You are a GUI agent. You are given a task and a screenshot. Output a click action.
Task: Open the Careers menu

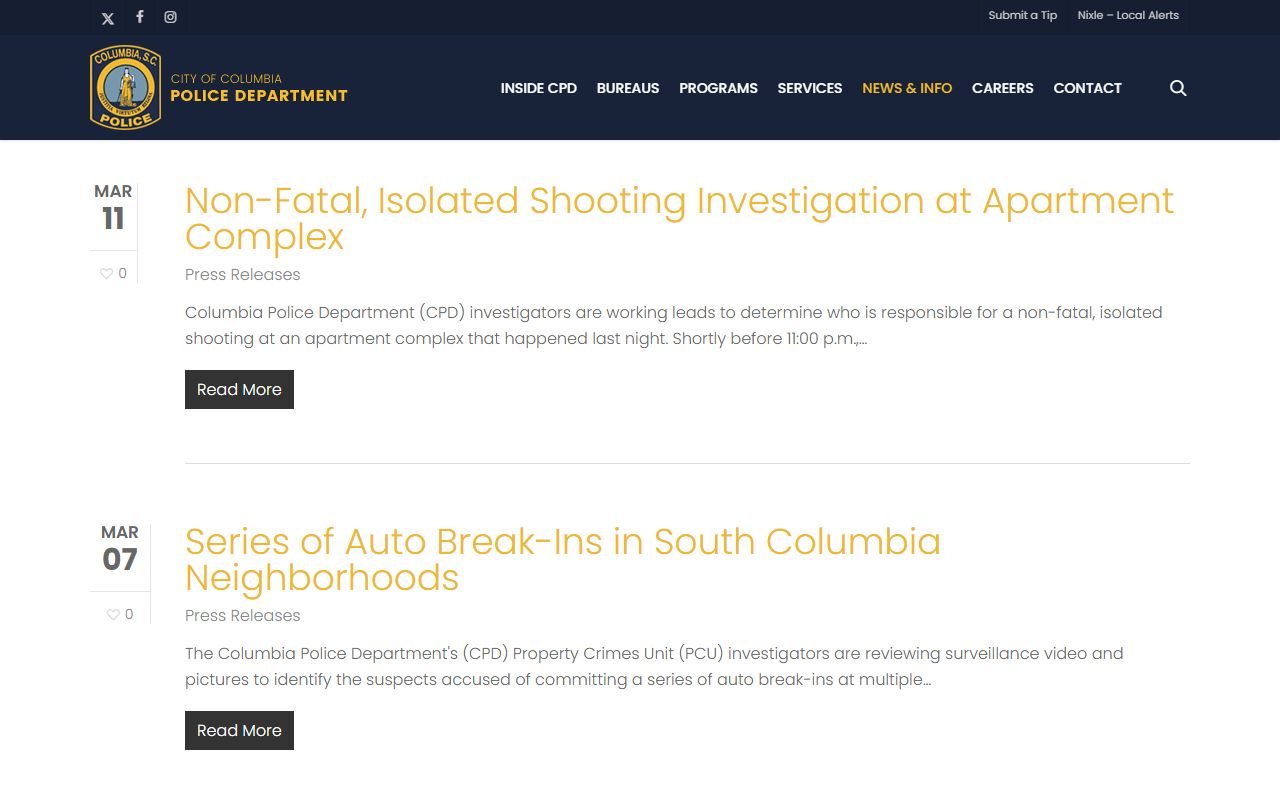[x=1003, y=88]
